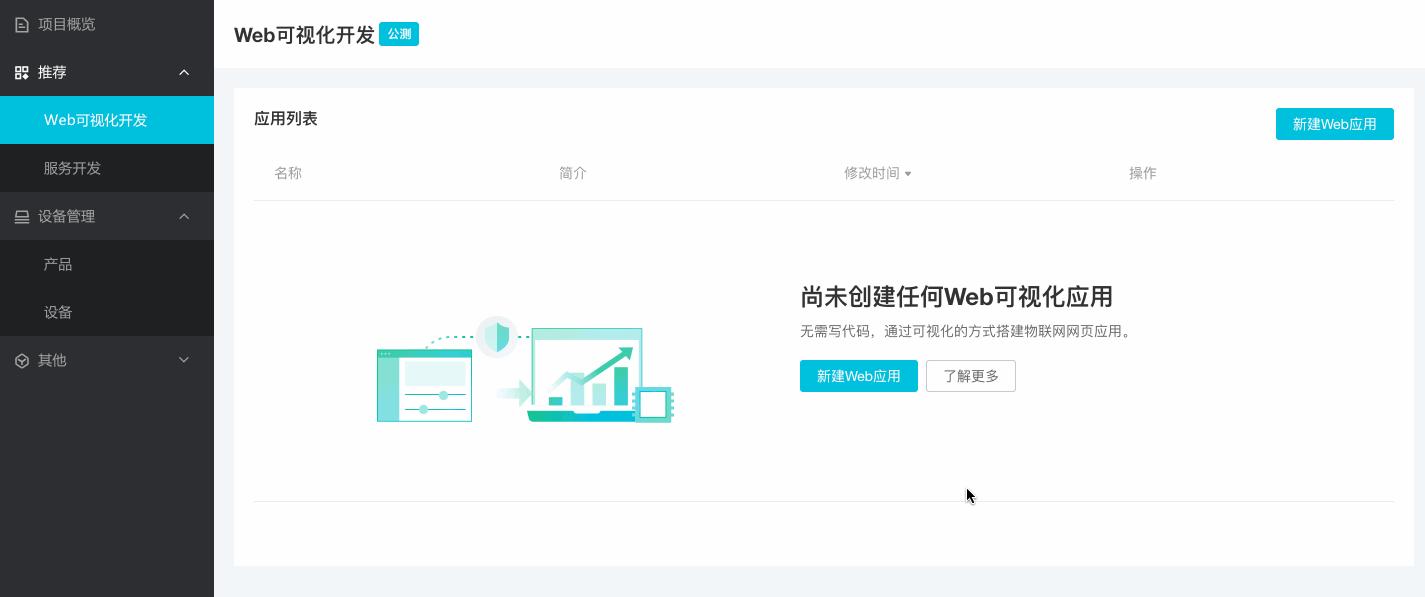Click the center 新建Web应用 button
Screen dimensions: 1425x597
tap(858, 376)
